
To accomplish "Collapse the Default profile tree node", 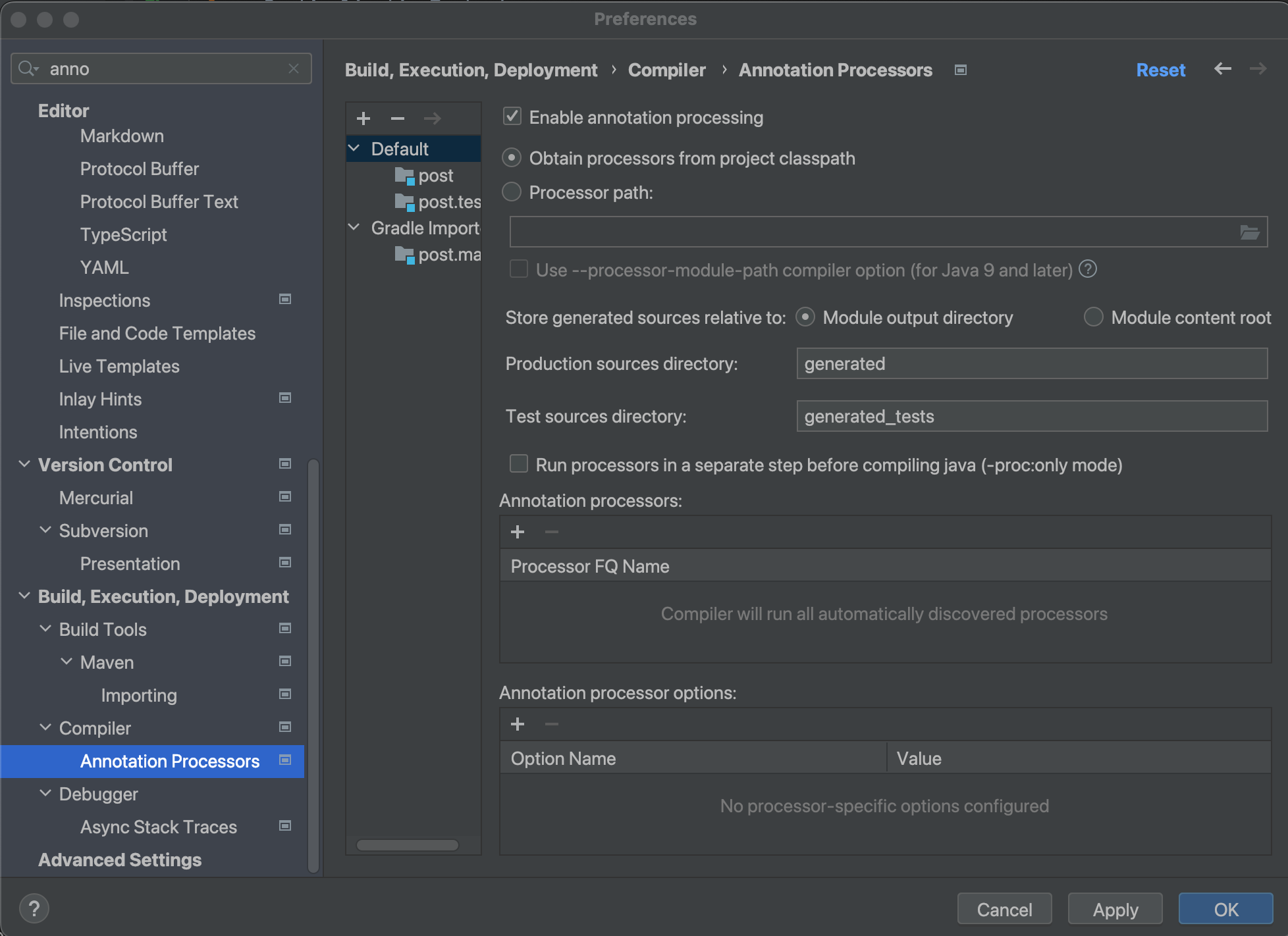I will 354,149.
